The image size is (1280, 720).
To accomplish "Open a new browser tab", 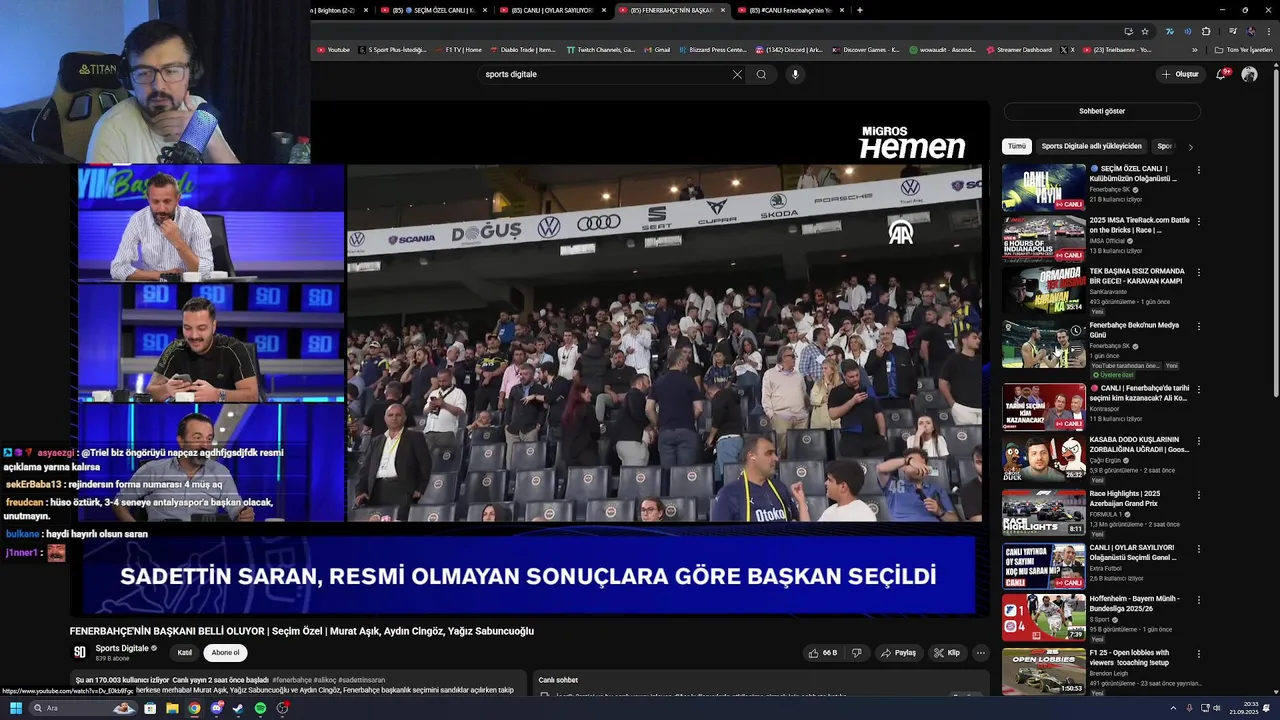I will (860, 10).
